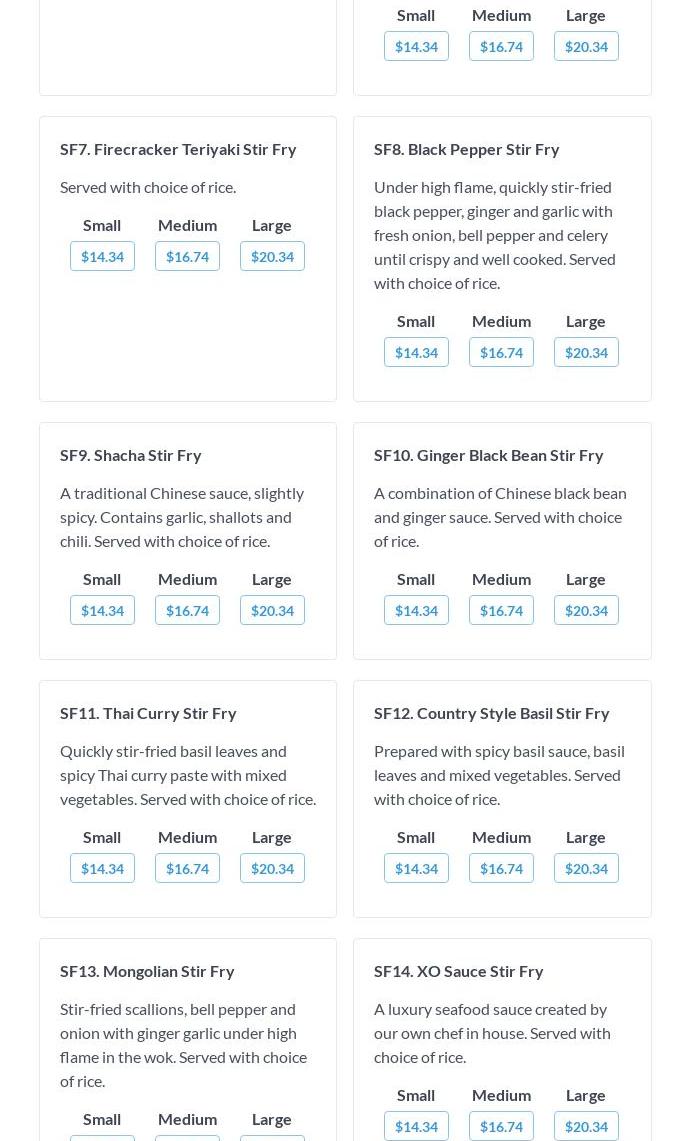Select Small price for Black Pepper Stir Fry
Screen dimensions: 690x1141
coord(416,352)
